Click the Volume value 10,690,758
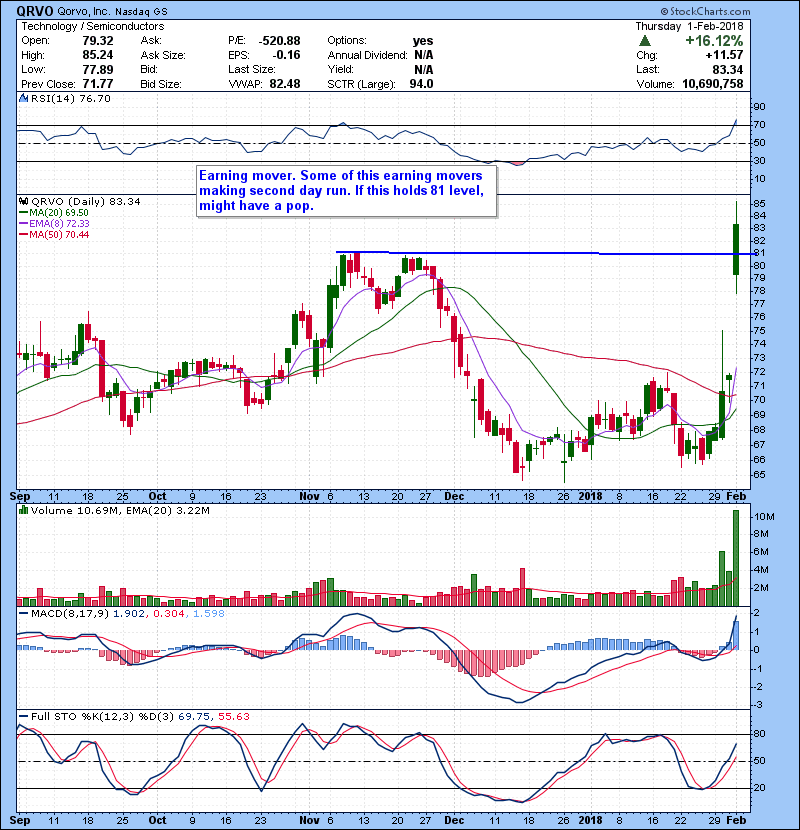Screen dimensions: 800x830 (713, 84)
